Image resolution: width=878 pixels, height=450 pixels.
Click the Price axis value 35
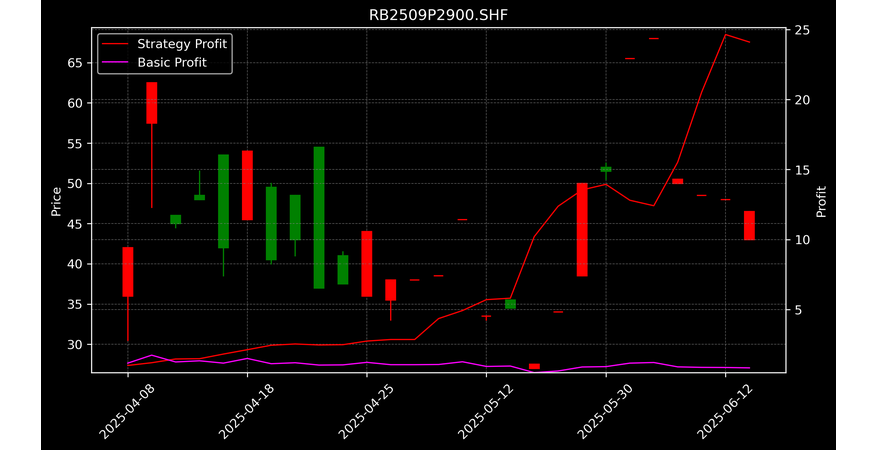tap(75, 304)
